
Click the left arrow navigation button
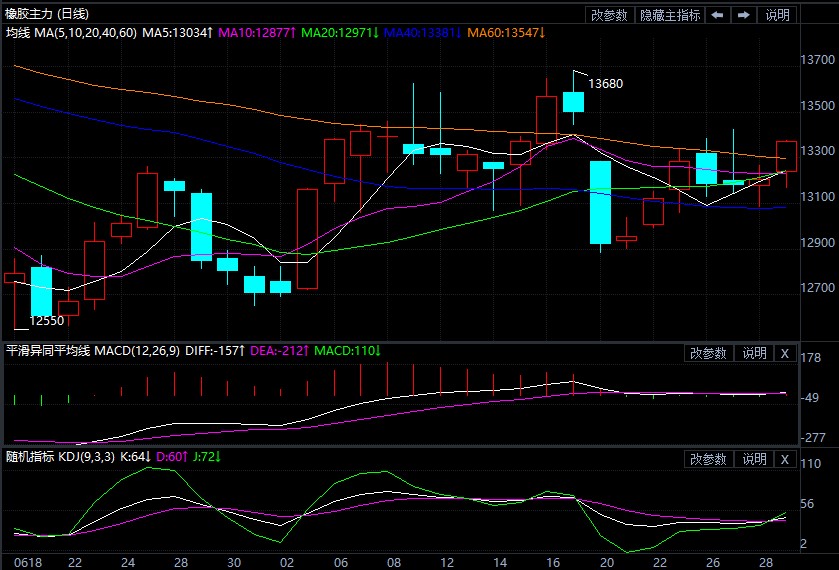[717, 14]
